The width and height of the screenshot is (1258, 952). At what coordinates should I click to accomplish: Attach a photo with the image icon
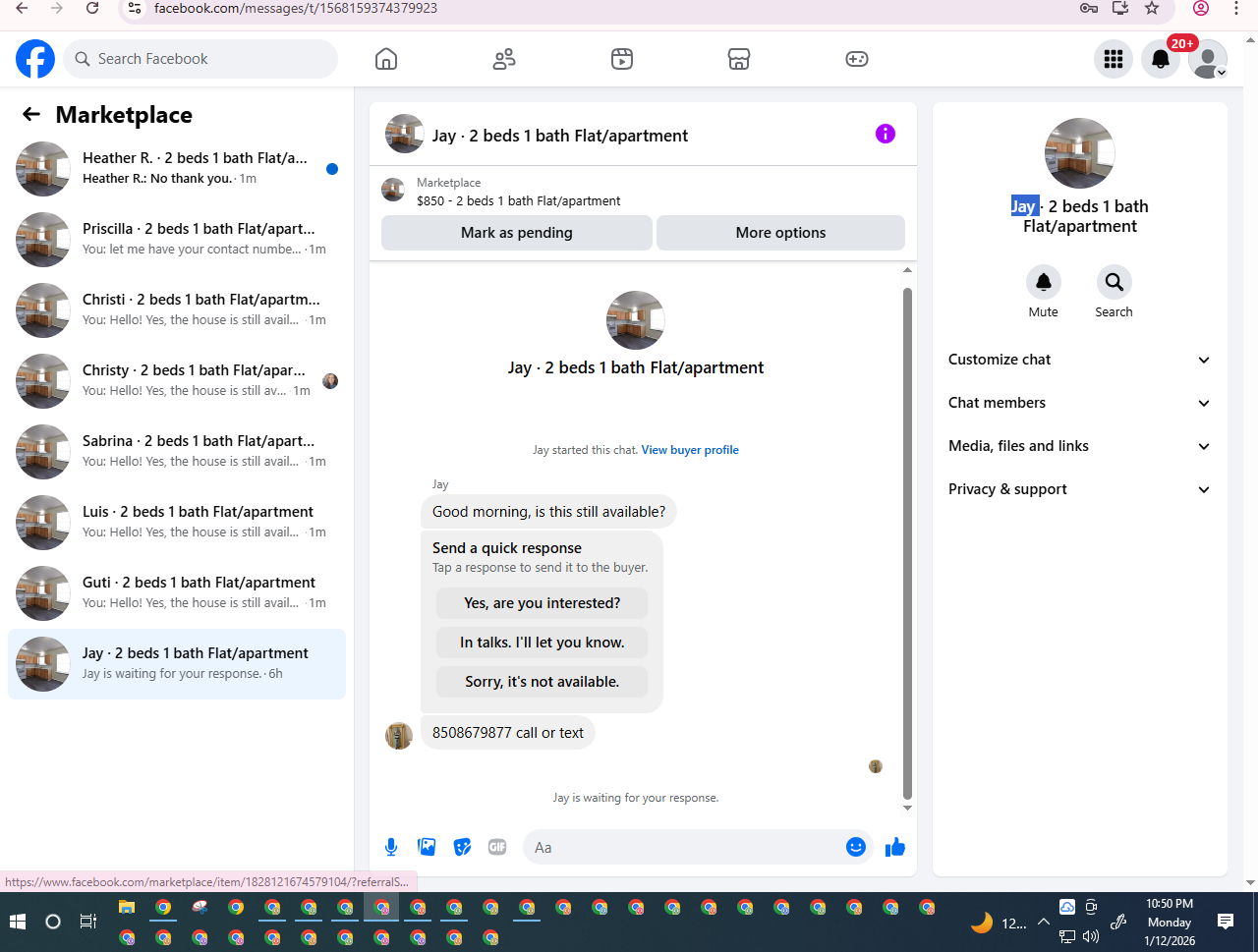(427, 847)
